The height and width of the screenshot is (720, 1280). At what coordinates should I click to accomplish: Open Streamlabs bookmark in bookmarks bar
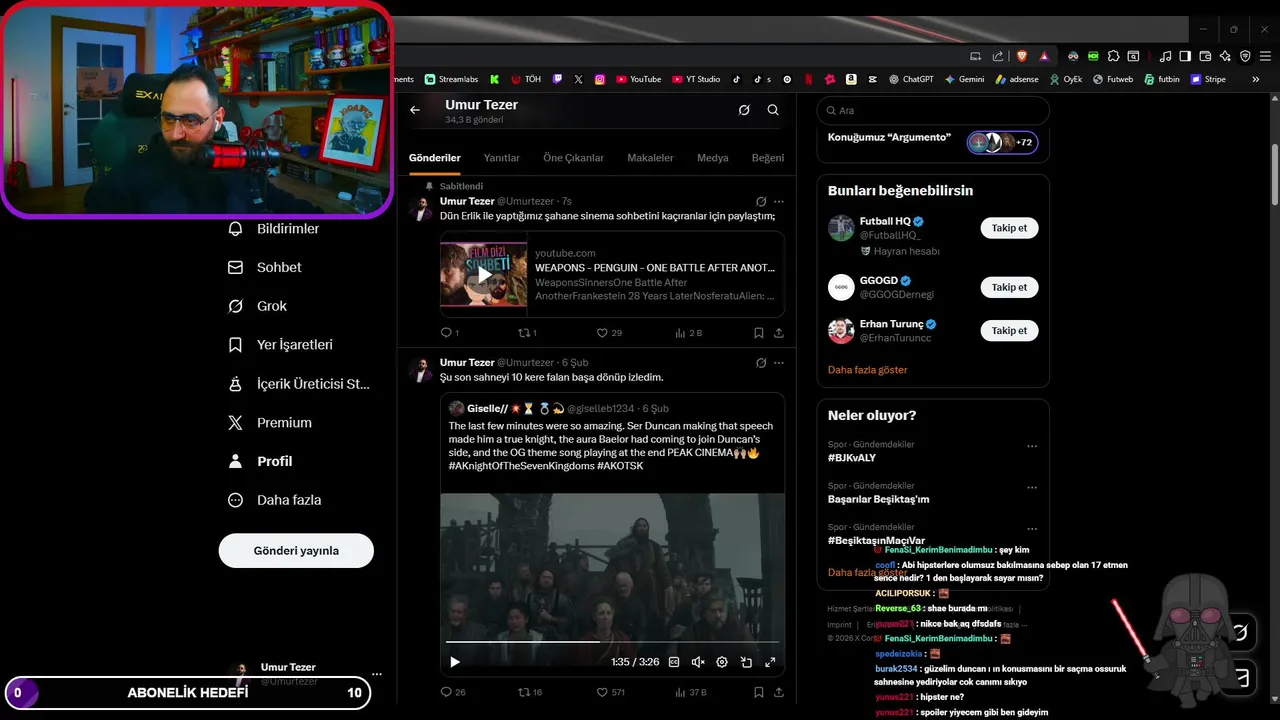point(452,79)
